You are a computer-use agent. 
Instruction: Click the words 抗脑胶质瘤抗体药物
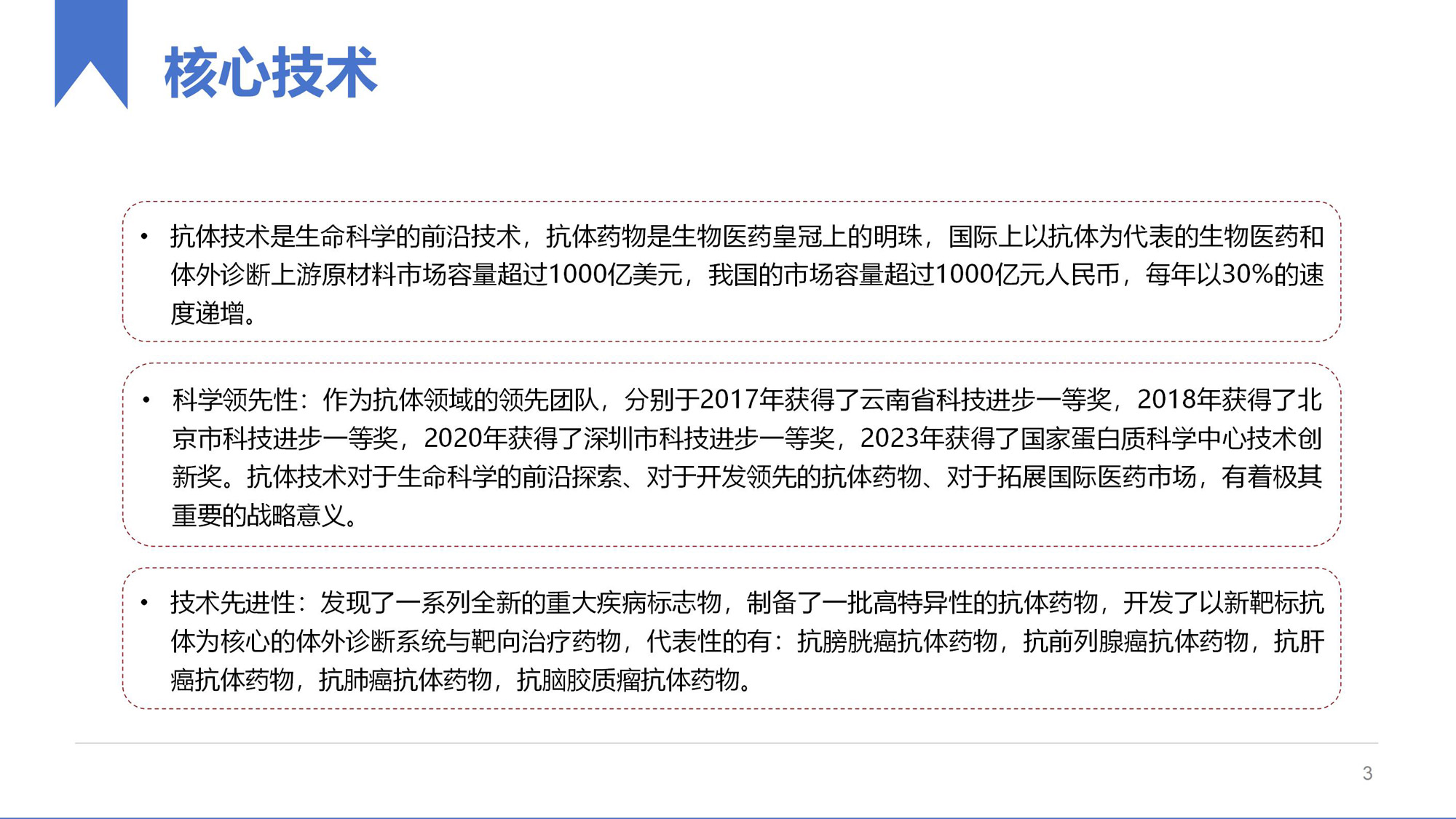[x=628, y=680]
